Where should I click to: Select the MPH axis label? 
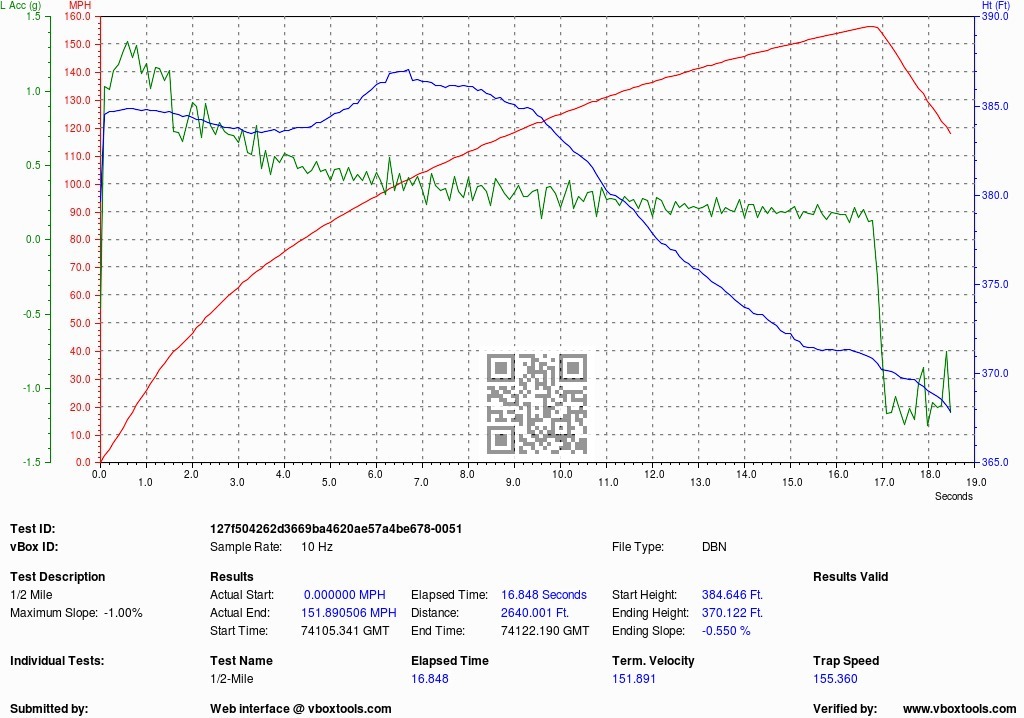click(79, 6)
